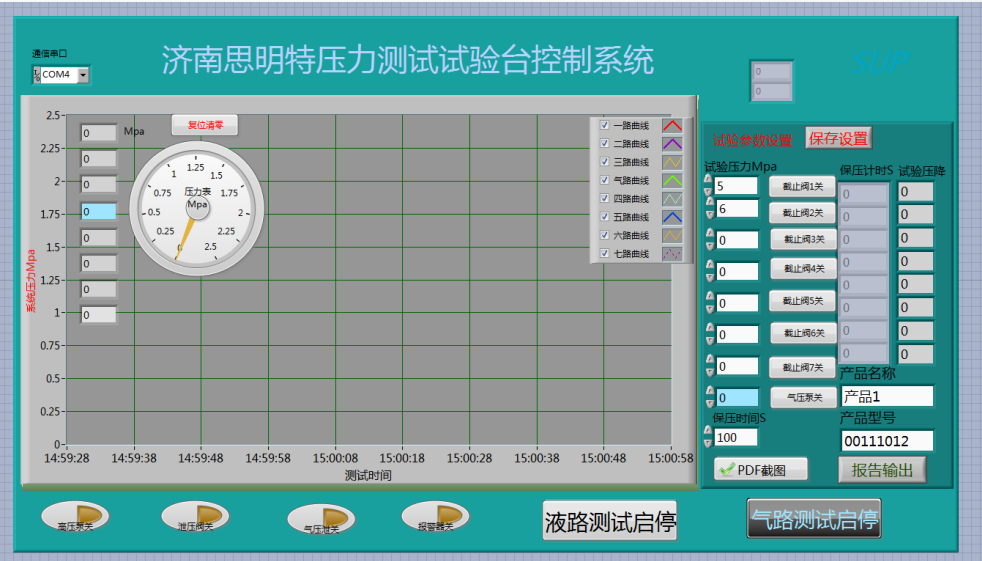Uncheck the 六路曲线 curve checkbox
Viewport: 982px width, 561px height.
[604, 235]
